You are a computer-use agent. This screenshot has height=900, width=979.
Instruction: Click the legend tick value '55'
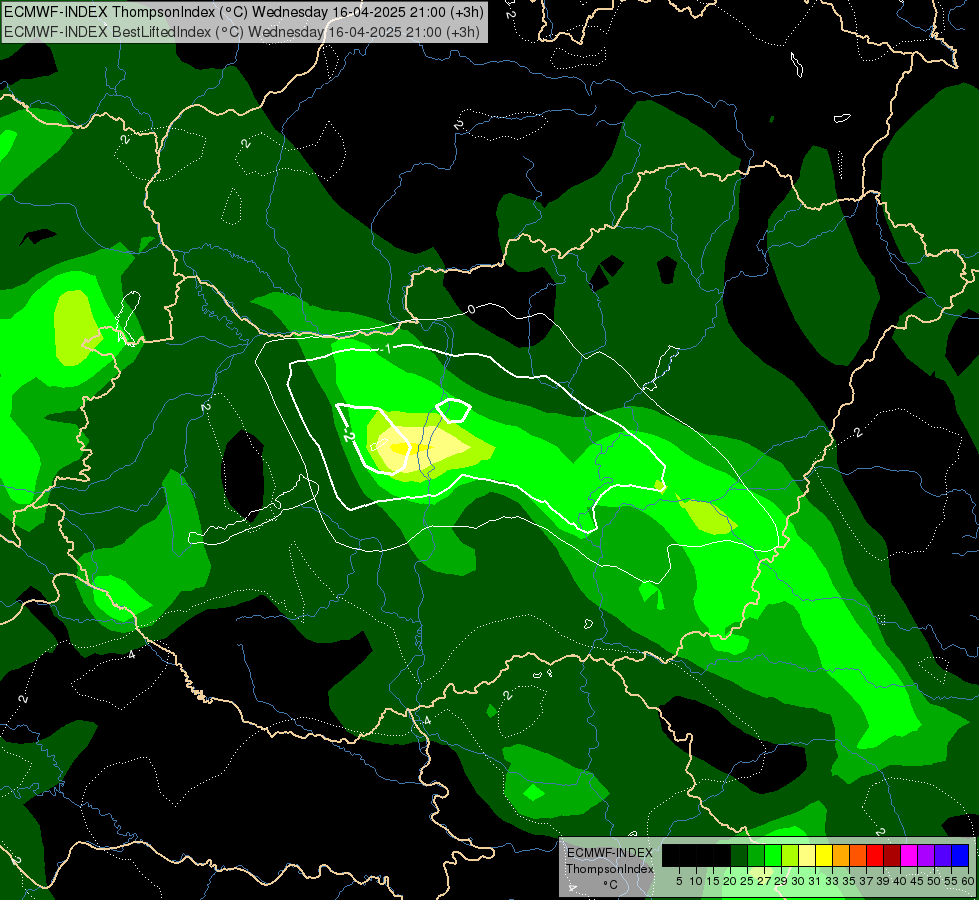[x=950, y=881]
